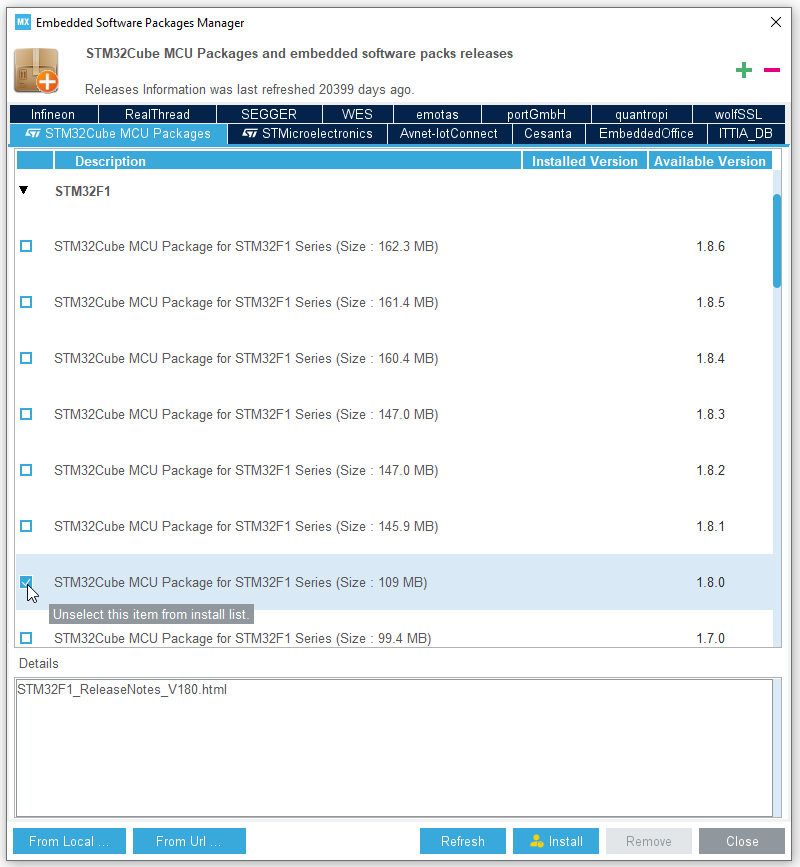Open the wolfSSL tab
This screenshot has height=867, width=800.
739,114
